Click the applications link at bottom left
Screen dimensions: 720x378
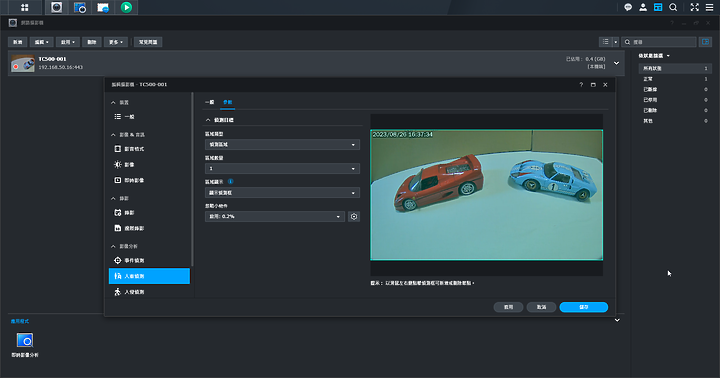pos(20,321)
